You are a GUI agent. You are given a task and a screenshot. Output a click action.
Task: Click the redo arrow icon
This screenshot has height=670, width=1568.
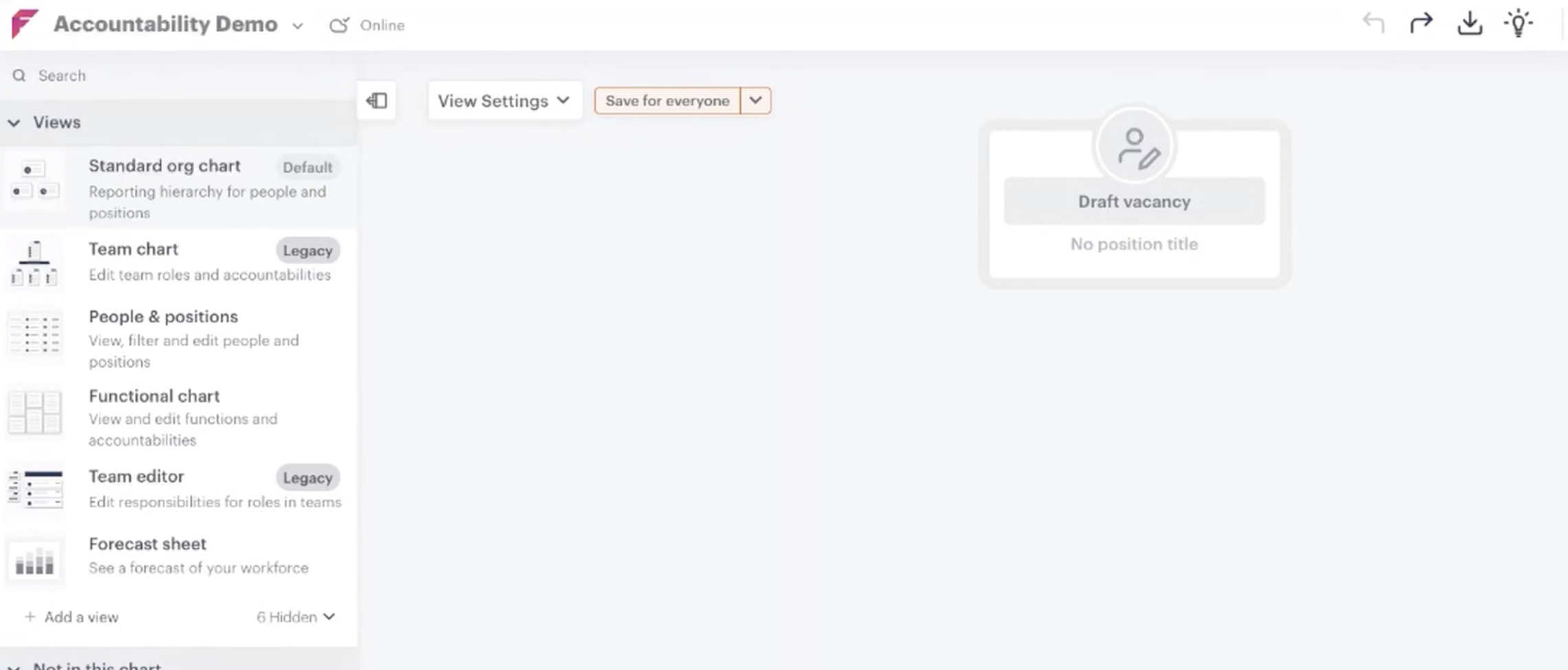point(1421,23)
